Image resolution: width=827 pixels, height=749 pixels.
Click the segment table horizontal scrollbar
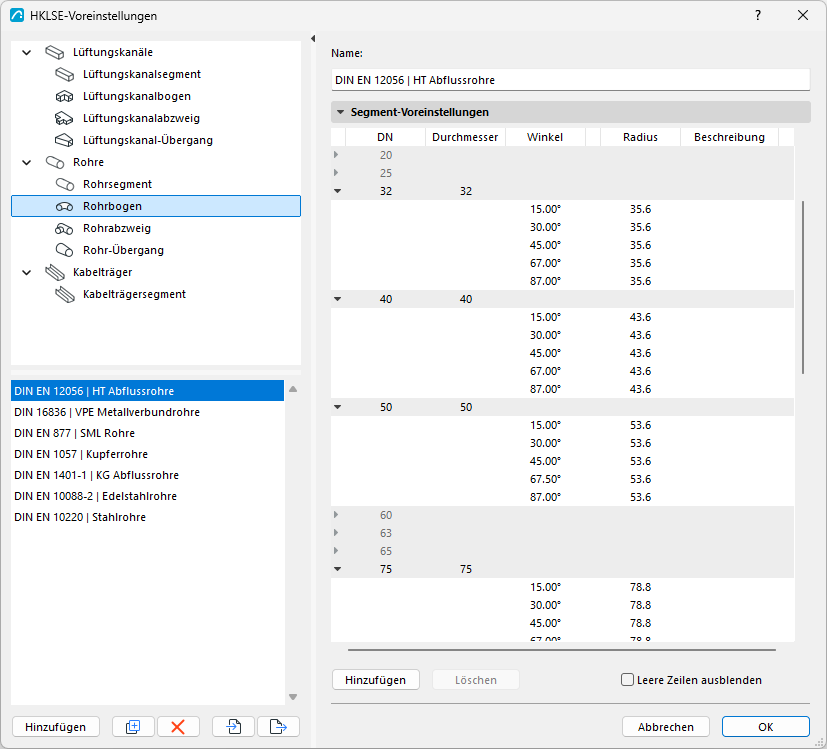562,650
